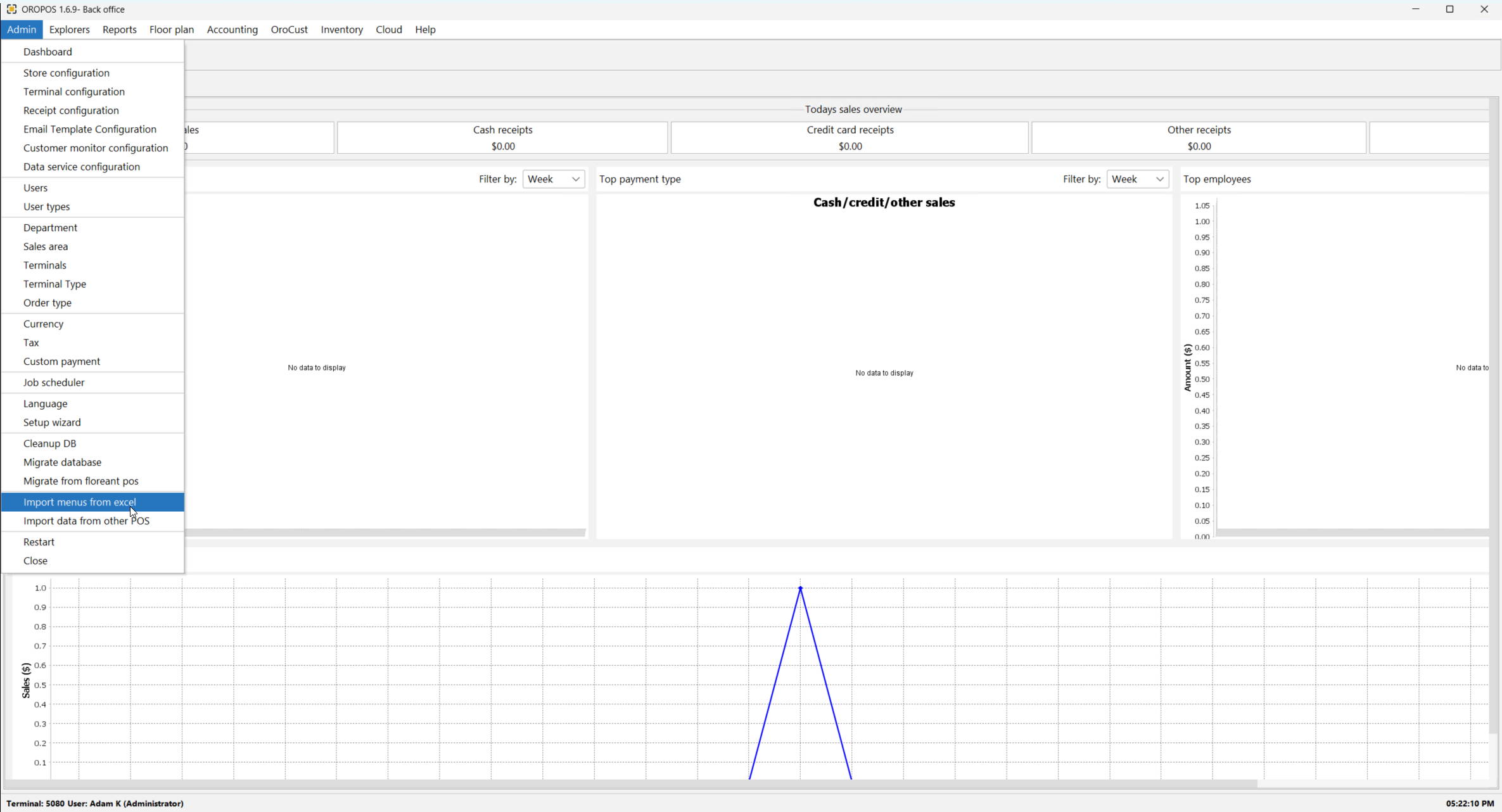The height and width of the screenshot is (812, 1502).
Task: Close the OROPOS Back office window
Action: 1484,10
